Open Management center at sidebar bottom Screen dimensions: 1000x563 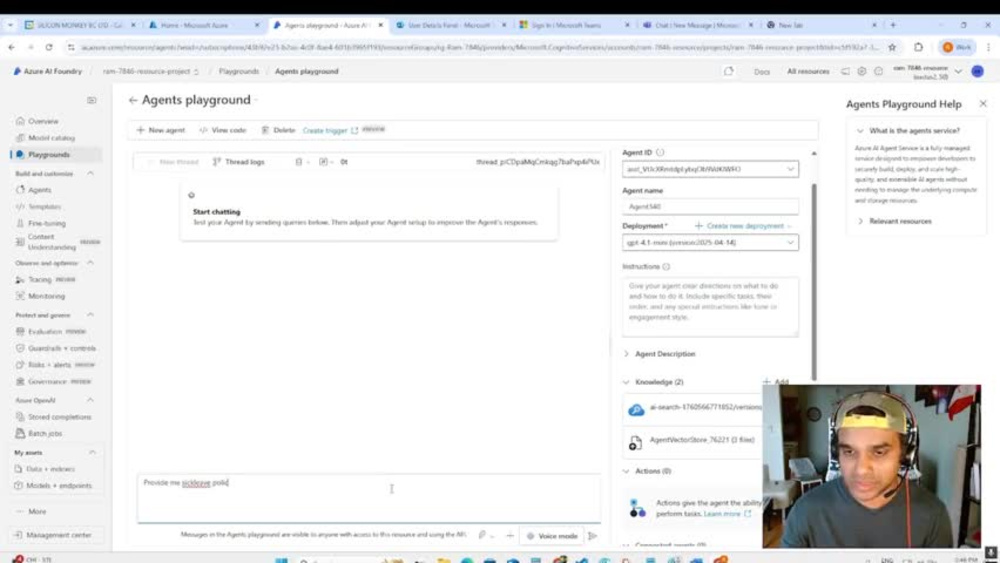click(x=58, y=535)
